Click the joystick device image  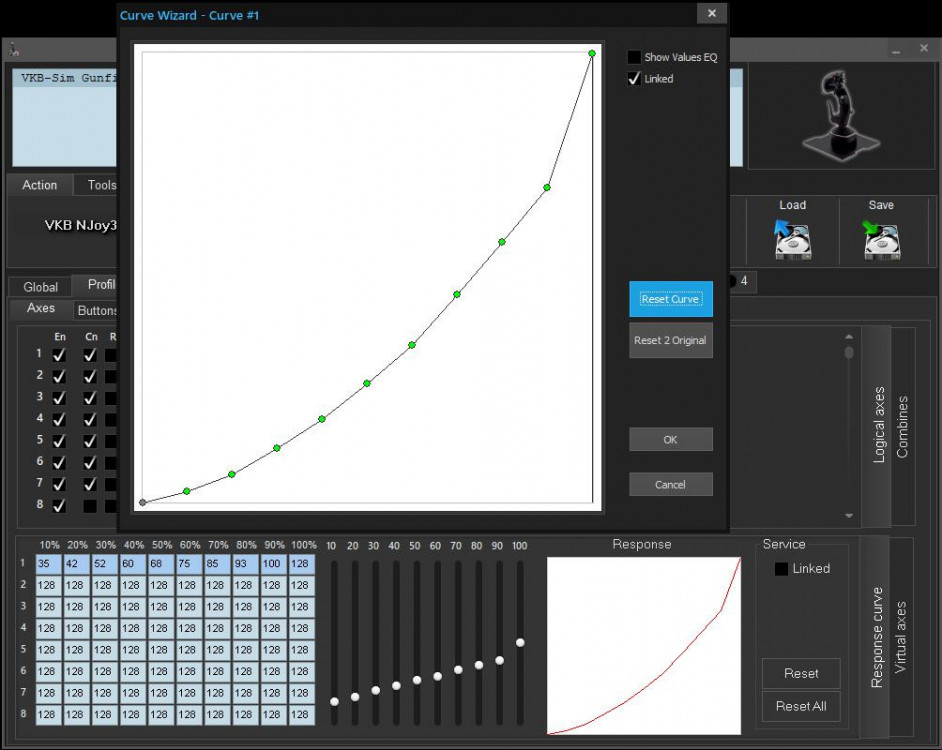coord(840,116)
